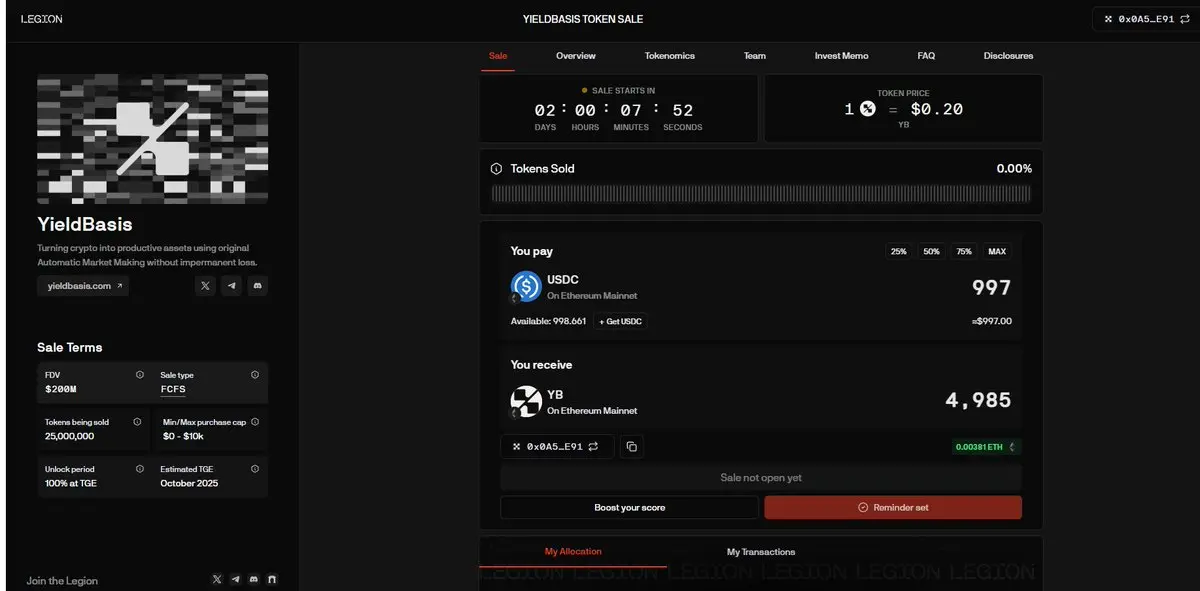Select the MAX amount preset
The height and width of the screenshot is (591, 1200).
tap(997, 252)
